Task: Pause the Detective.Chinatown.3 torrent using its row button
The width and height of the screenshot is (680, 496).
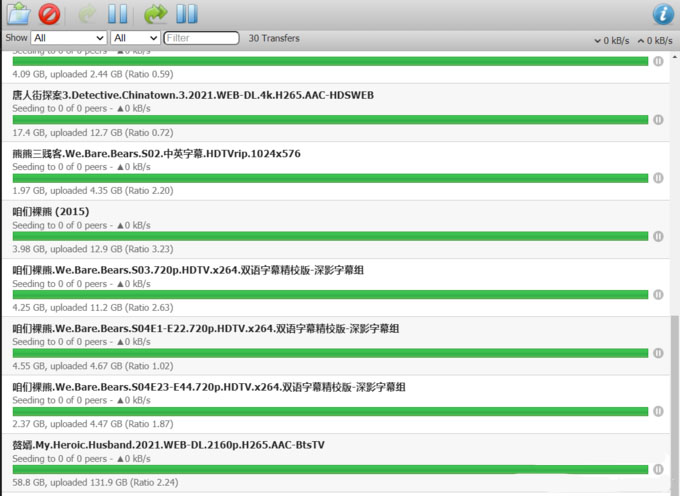Action: pos(658,120)
